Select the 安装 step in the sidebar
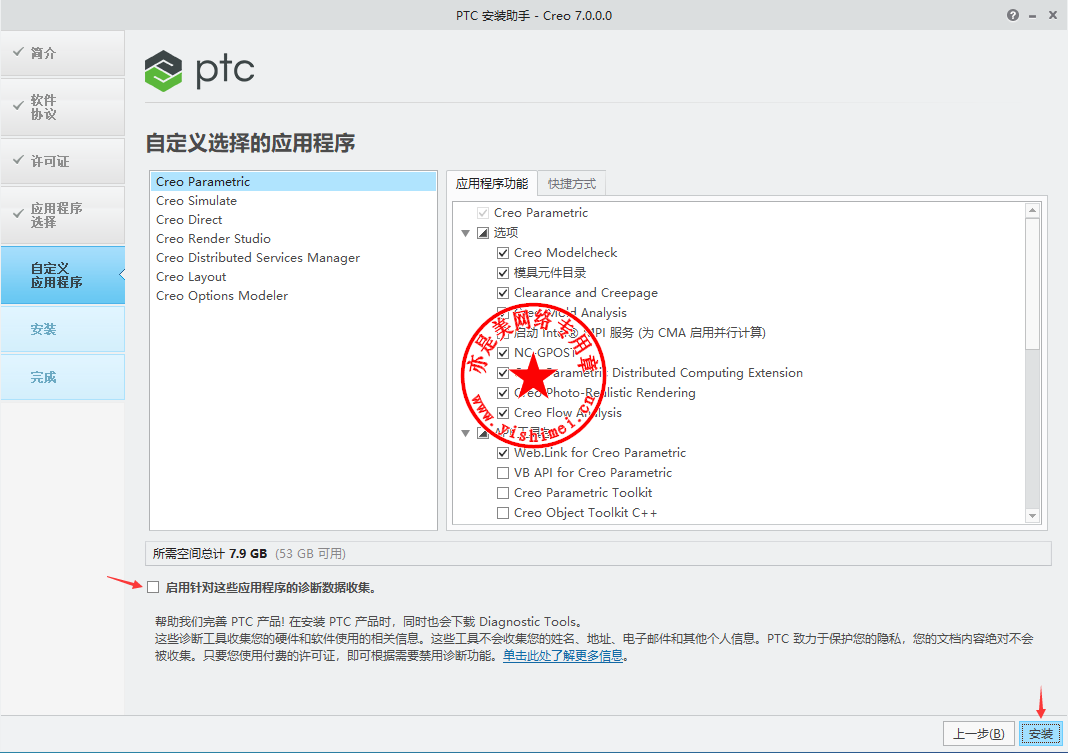The image size is (1068, 753). [x=63, y=330]
